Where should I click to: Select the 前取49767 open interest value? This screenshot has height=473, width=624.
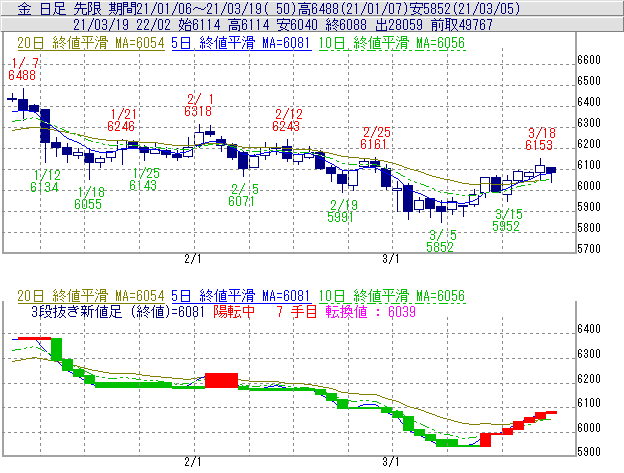pyautogui.click(x=462, y=25)
